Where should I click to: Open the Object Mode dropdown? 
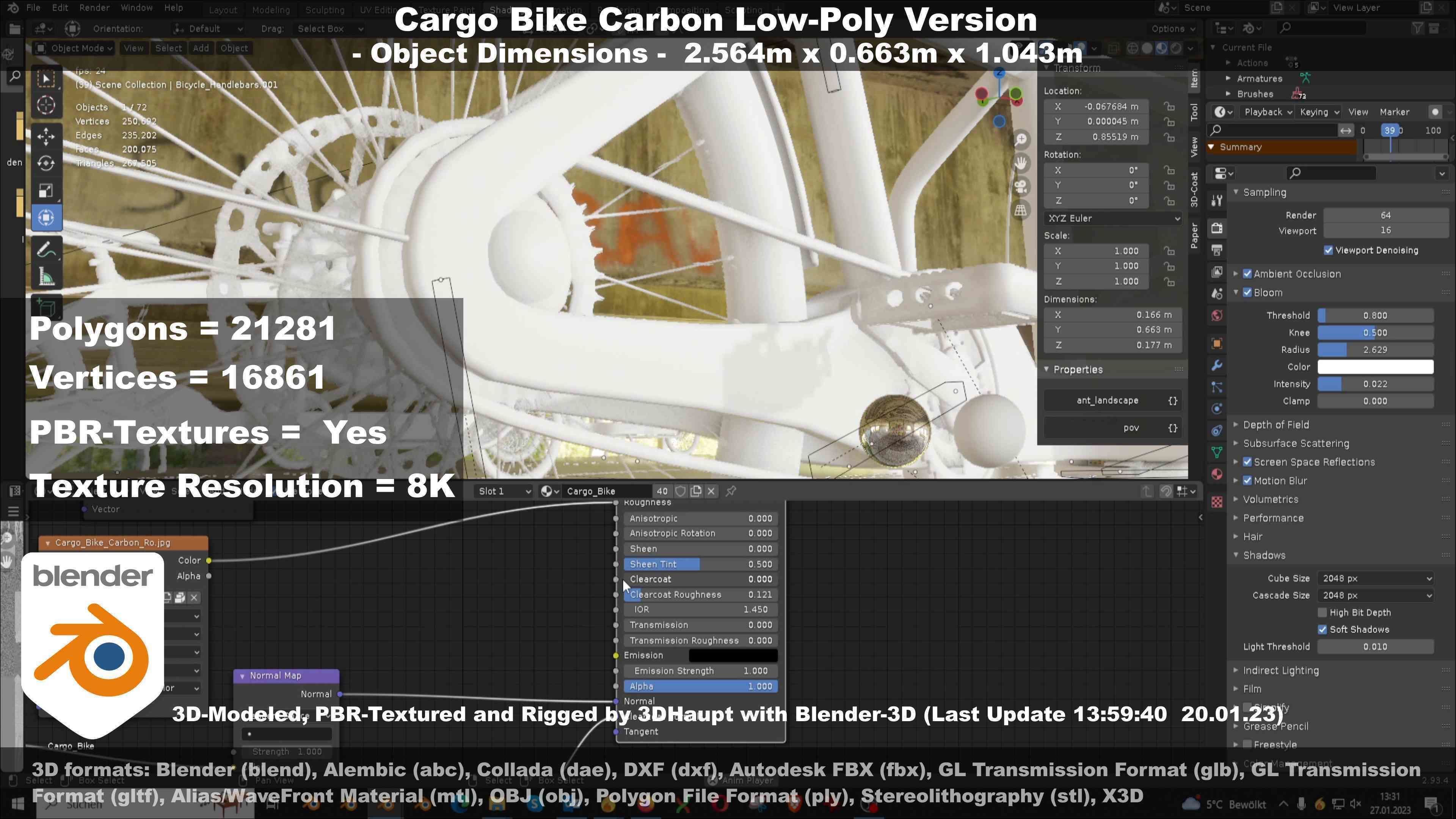pos(74,49)
